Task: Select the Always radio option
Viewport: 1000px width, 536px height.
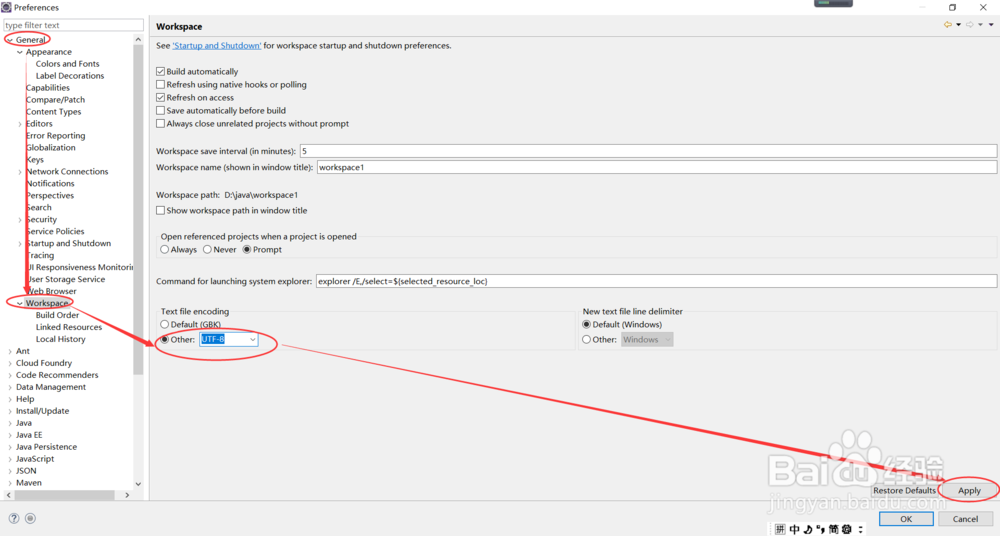Action: (x=165, y=249)
